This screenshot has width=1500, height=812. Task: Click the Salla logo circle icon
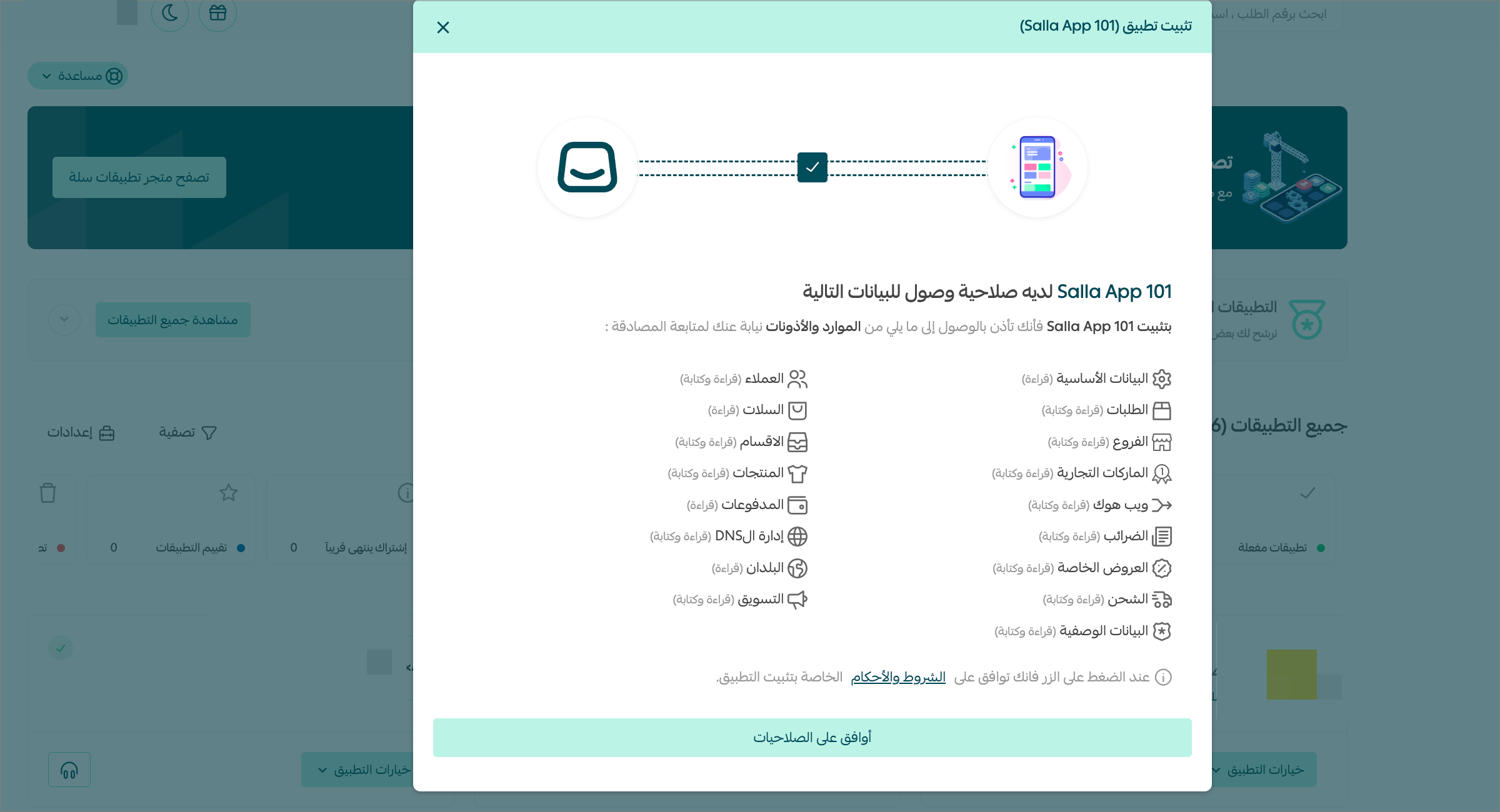tap(587, 167)
